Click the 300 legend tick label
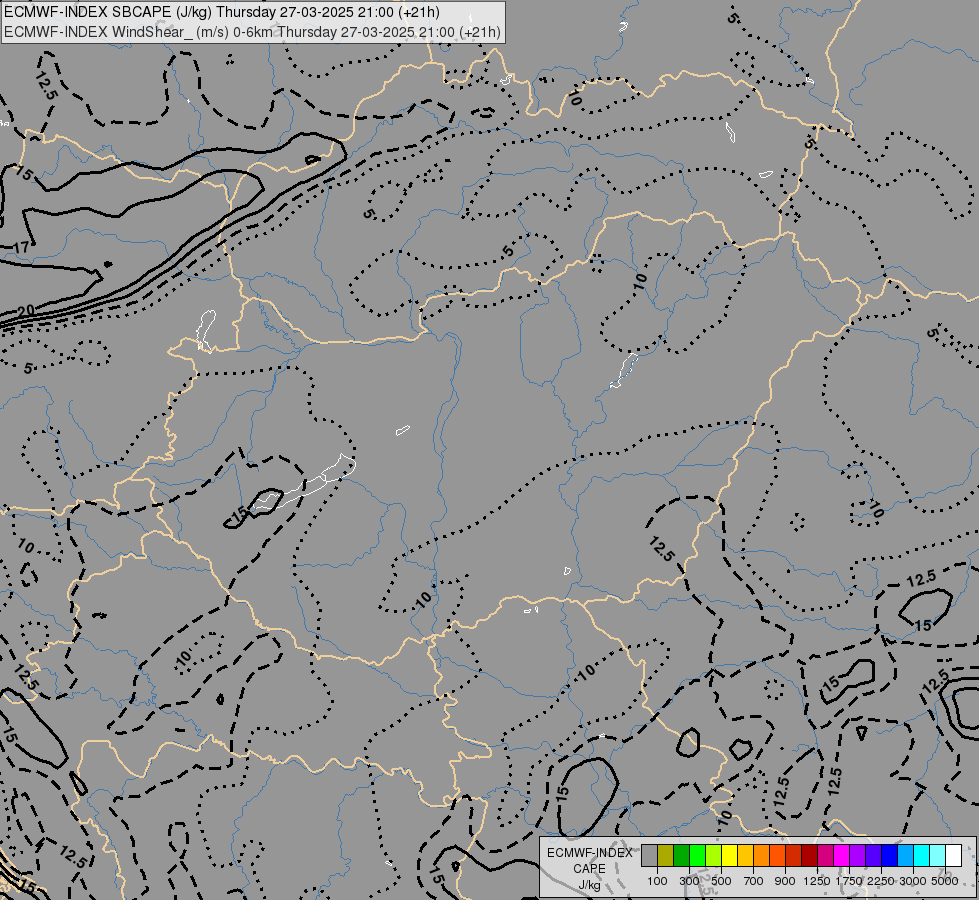The width and height of the screenshot is (979, 900). [x=689, y=881]
